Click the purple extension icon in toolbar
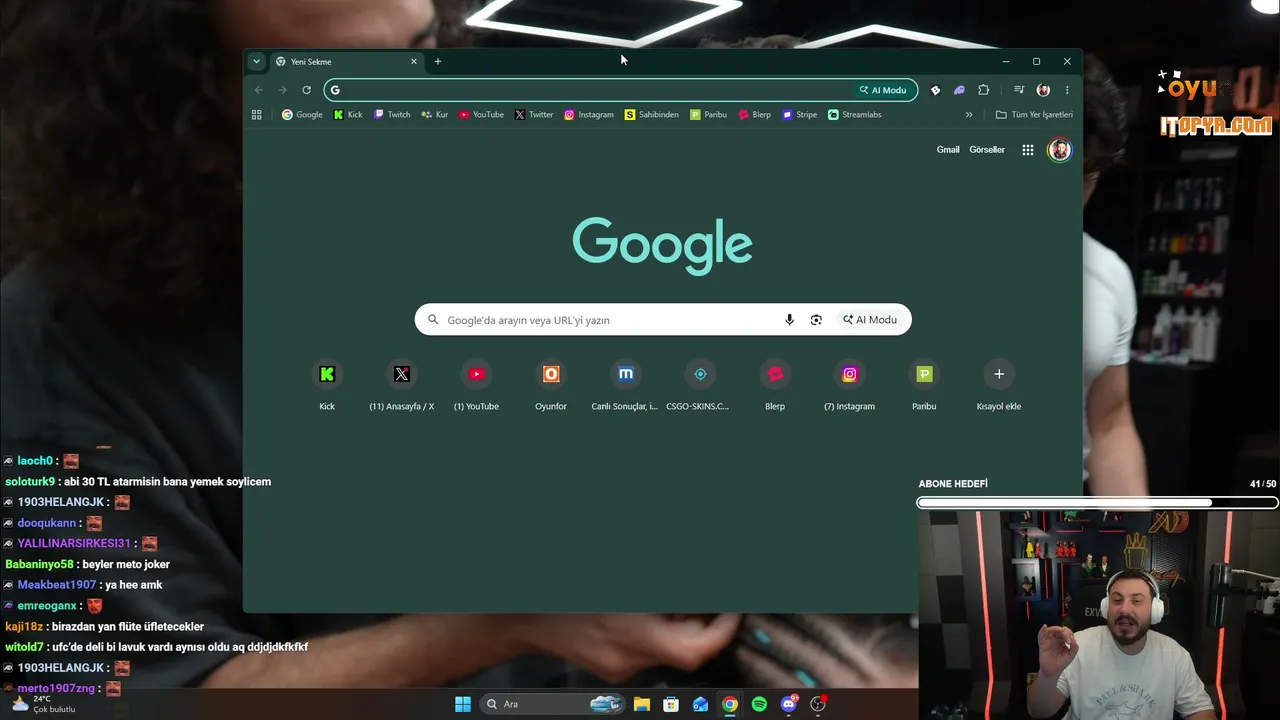The width and height of the screenshot is (1280, 720). click(960, 90)
